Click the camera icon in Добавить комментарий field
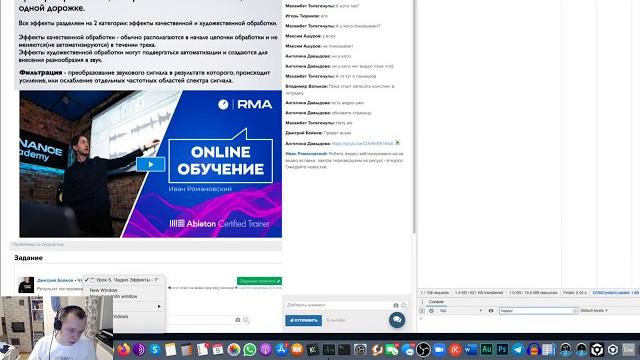Screen dimensions: 640x360 (396, 305)
